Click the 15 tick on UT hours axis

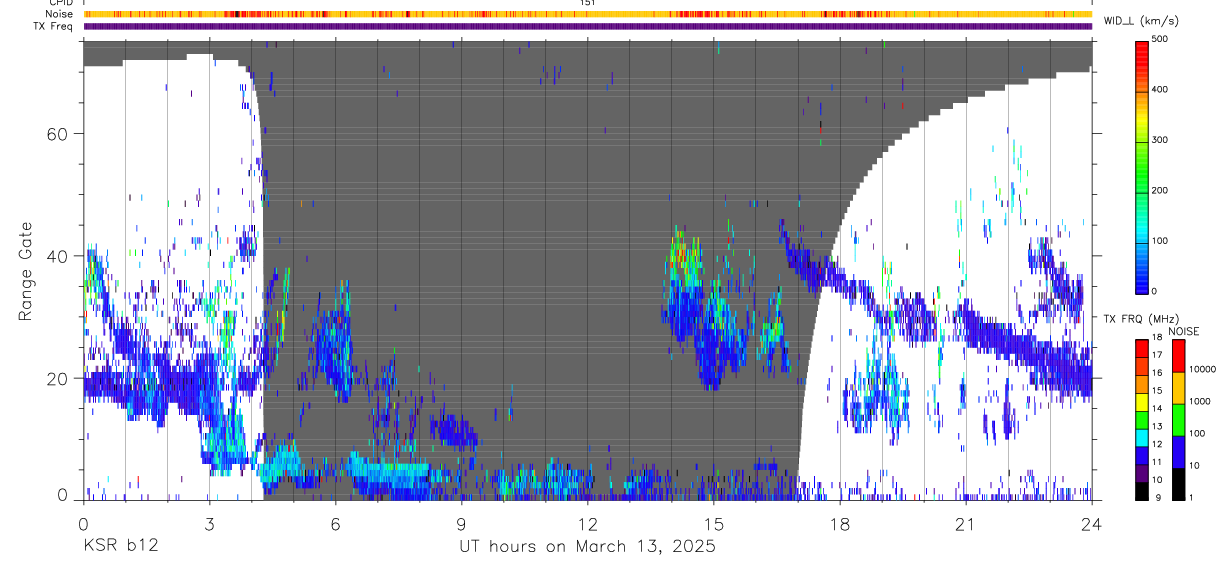pos(714,523)
